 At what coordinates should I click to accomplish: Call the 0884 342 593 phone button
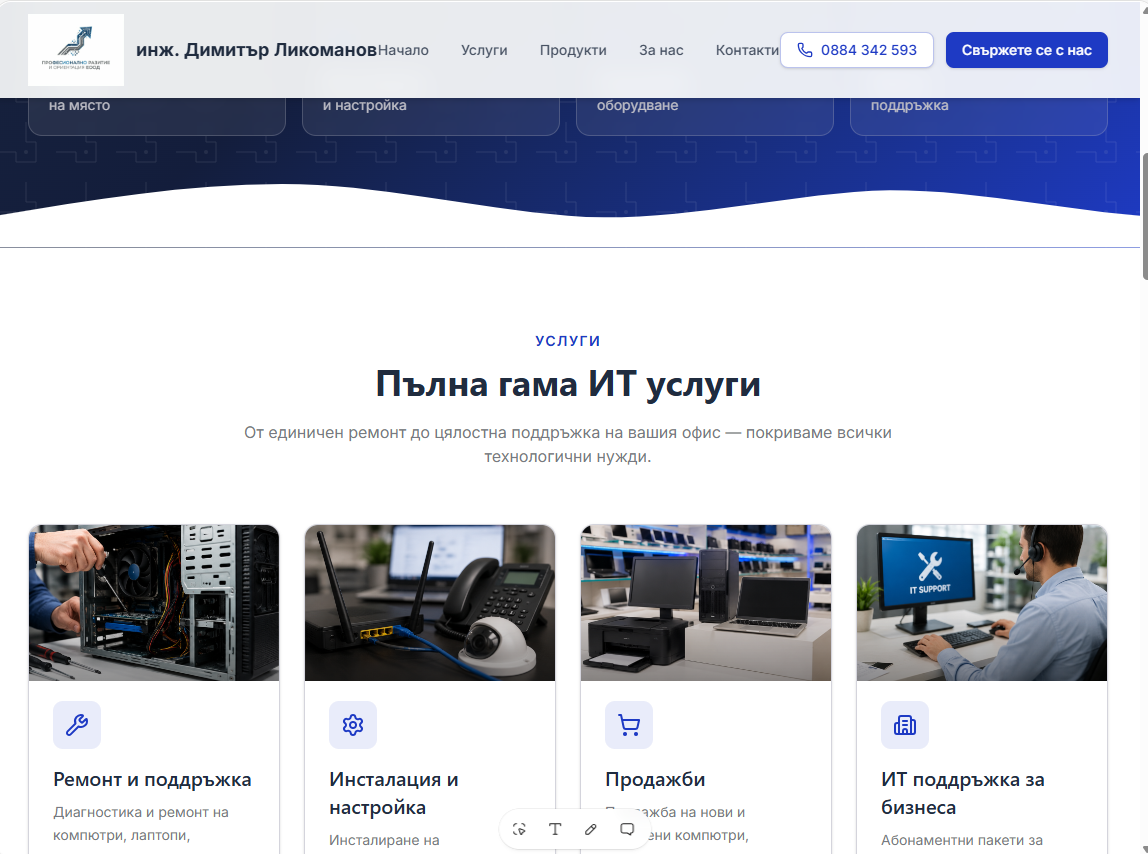point(857,50)
